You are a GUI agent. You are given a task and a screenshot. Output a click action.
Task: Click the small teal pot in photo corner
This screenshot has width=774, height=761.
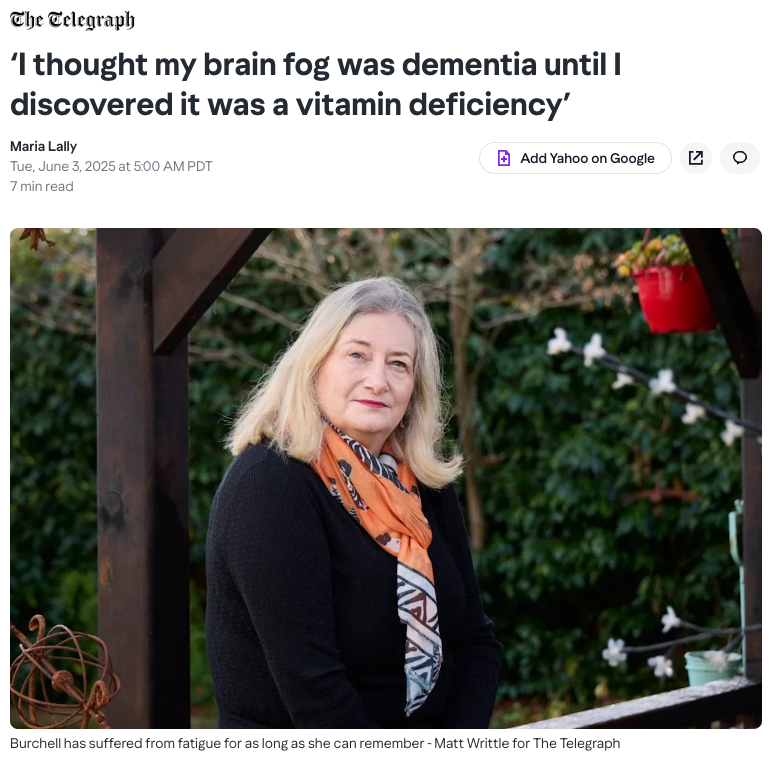tap(712, 669)
